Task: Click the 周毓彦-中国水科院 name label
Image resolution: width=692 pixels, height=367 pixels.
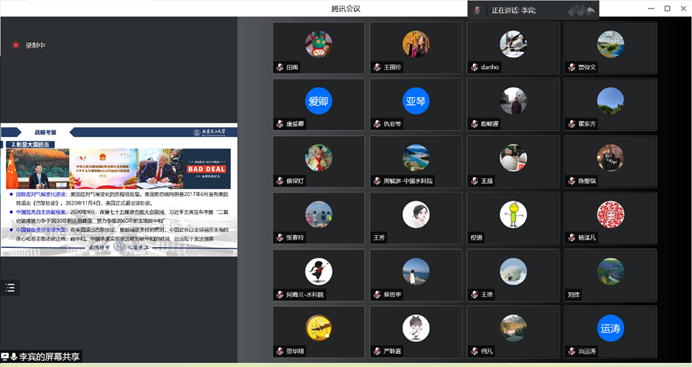Action: [408, 181]
